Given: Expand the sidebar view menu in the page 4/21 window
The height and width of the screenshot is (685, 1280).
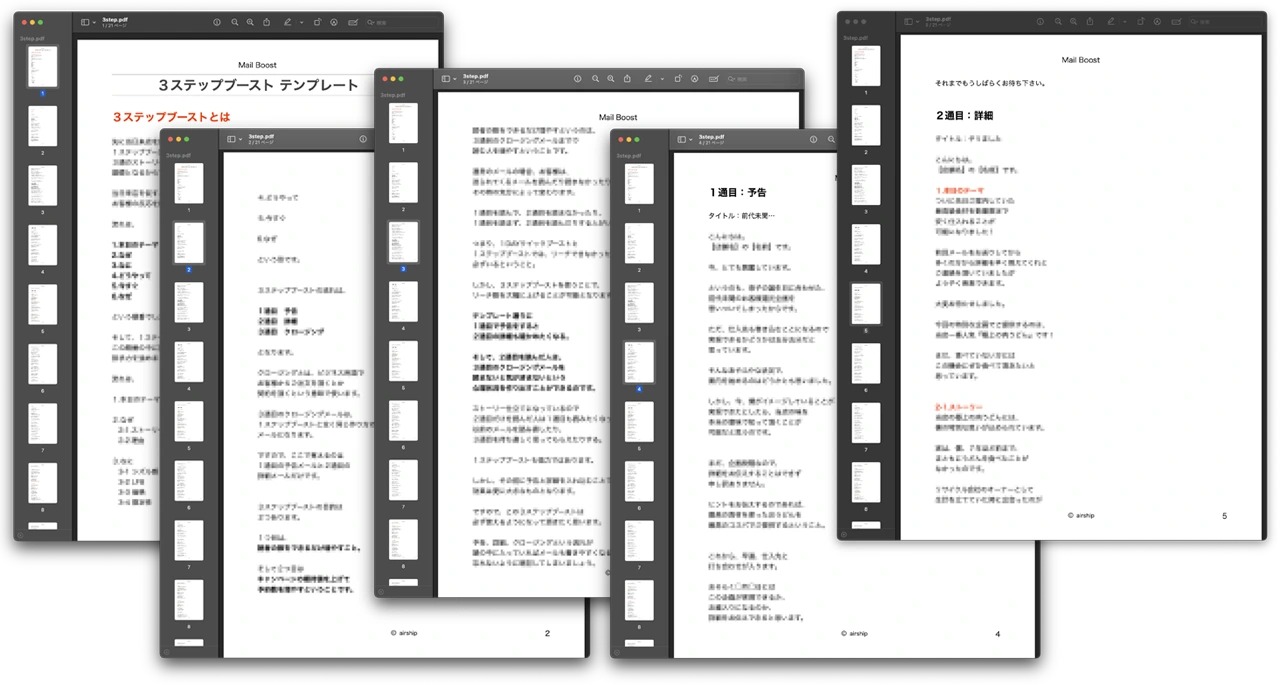Looking at the screenshot, I should (690, 139).
